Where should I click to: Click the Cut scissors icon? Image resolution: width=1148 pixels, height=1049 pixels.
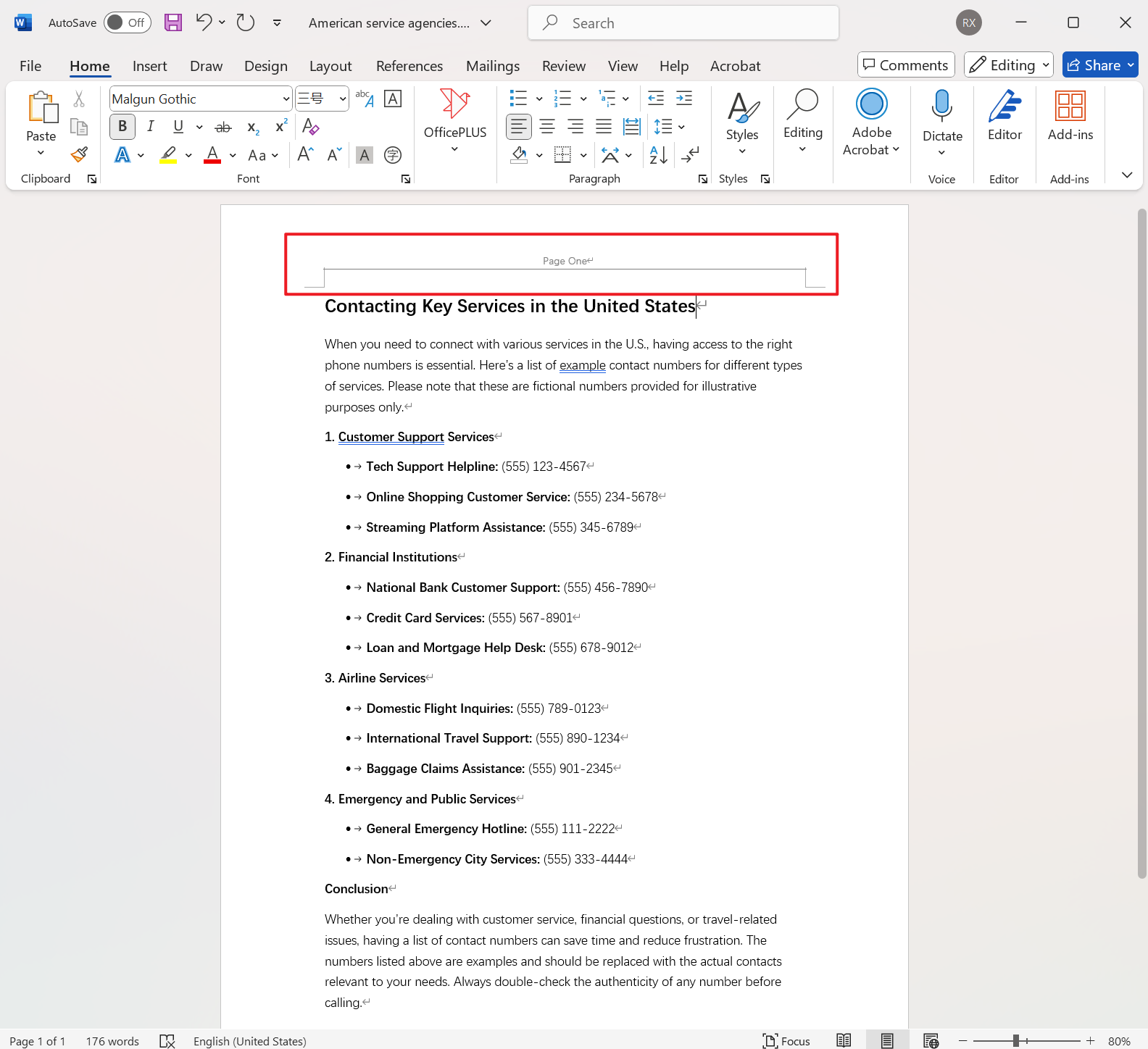(79, 99)
